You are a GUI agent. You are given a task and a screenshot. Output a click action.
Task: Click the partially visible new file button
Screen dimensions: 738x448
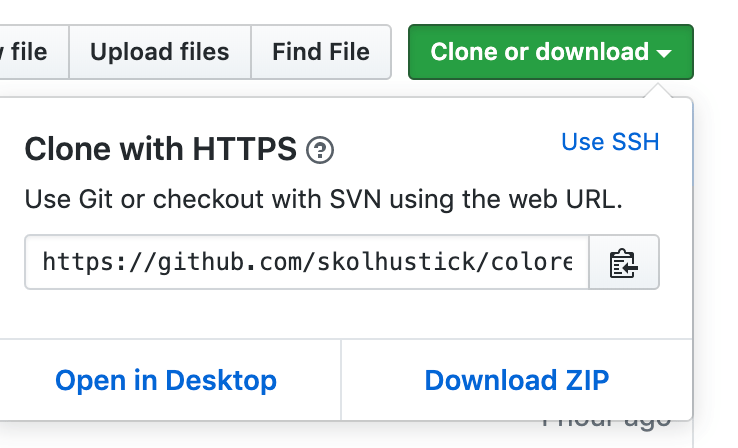pos(34,52)
